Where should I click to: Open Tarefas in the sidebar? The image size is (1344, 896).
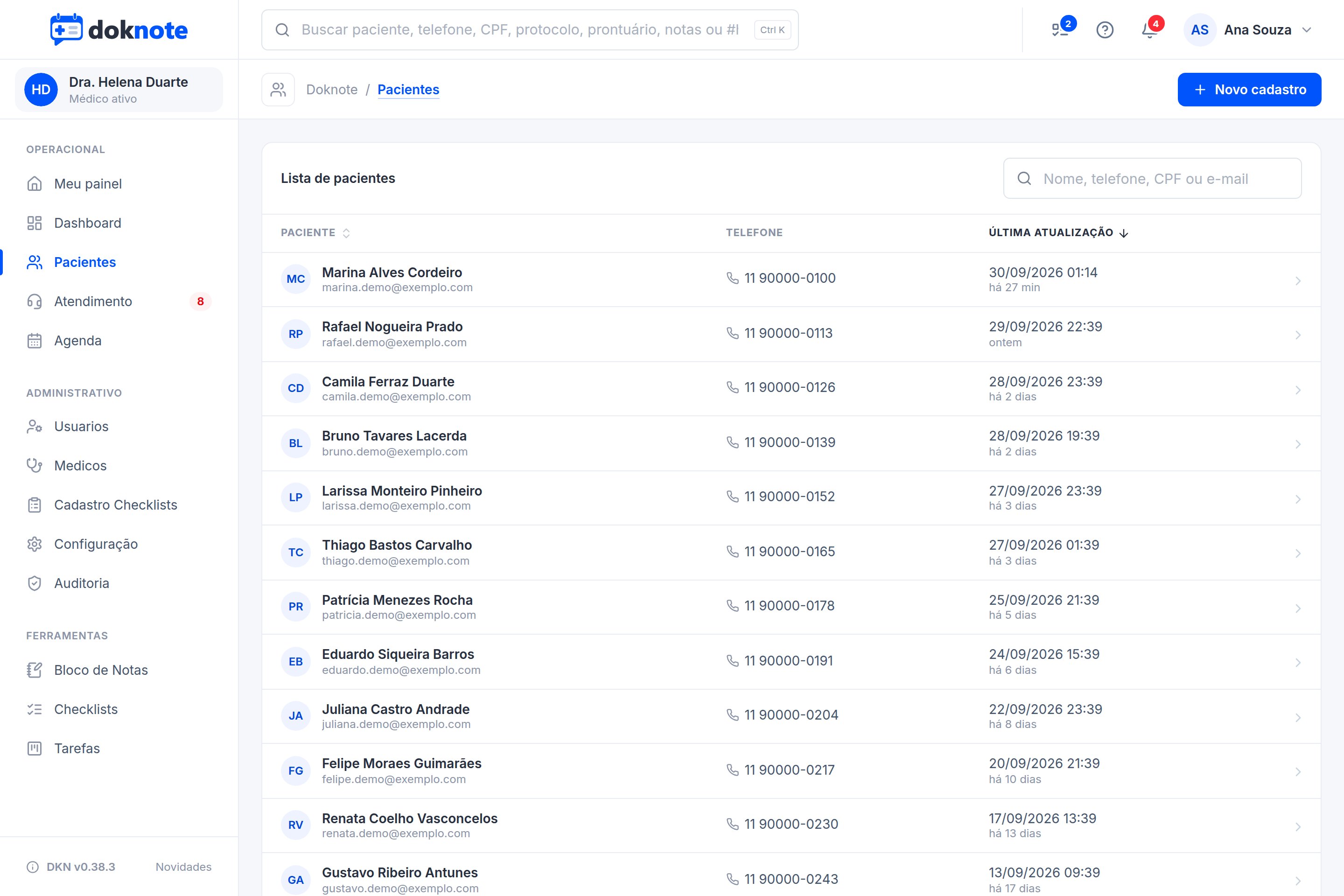click(119, 749)
